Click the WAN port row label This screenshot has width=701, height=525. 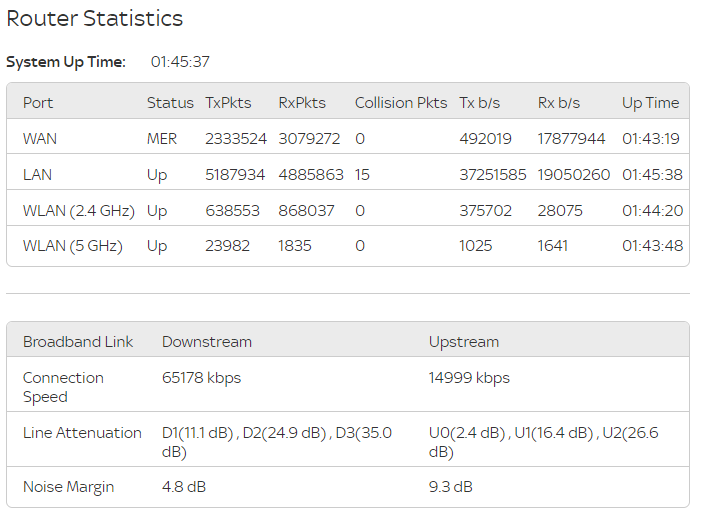click(40, 139)
